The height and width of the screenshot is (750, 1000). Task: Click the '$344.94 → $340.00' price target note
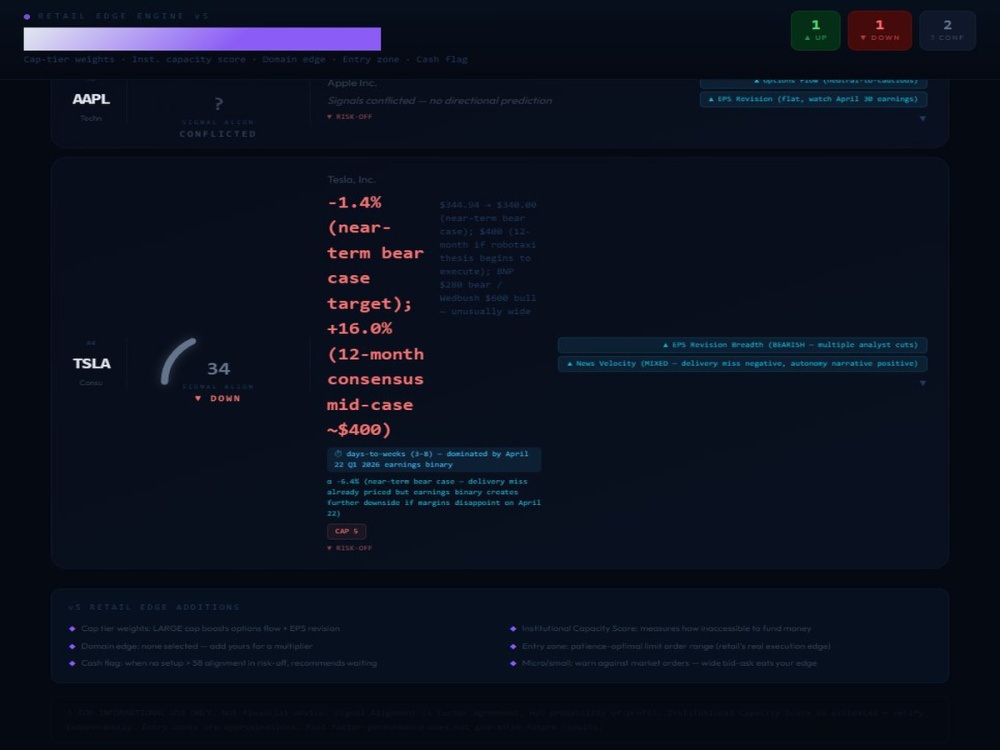coord(488,258)
